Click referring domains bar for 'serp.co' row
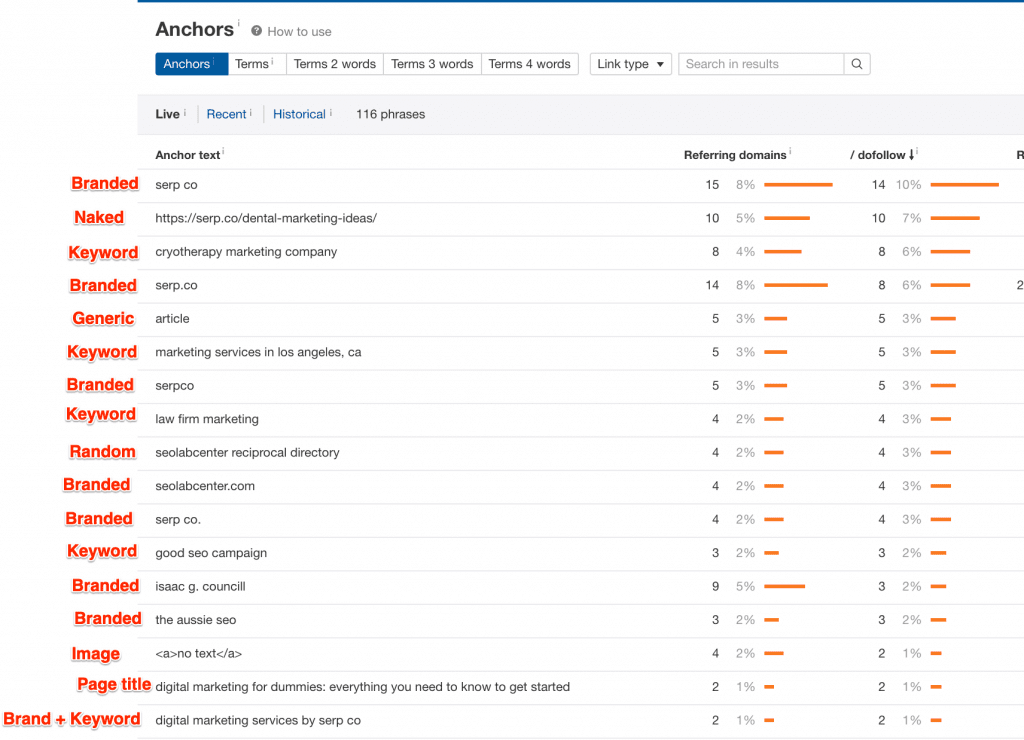The image size is (1024, 740). tap(795, 285)
